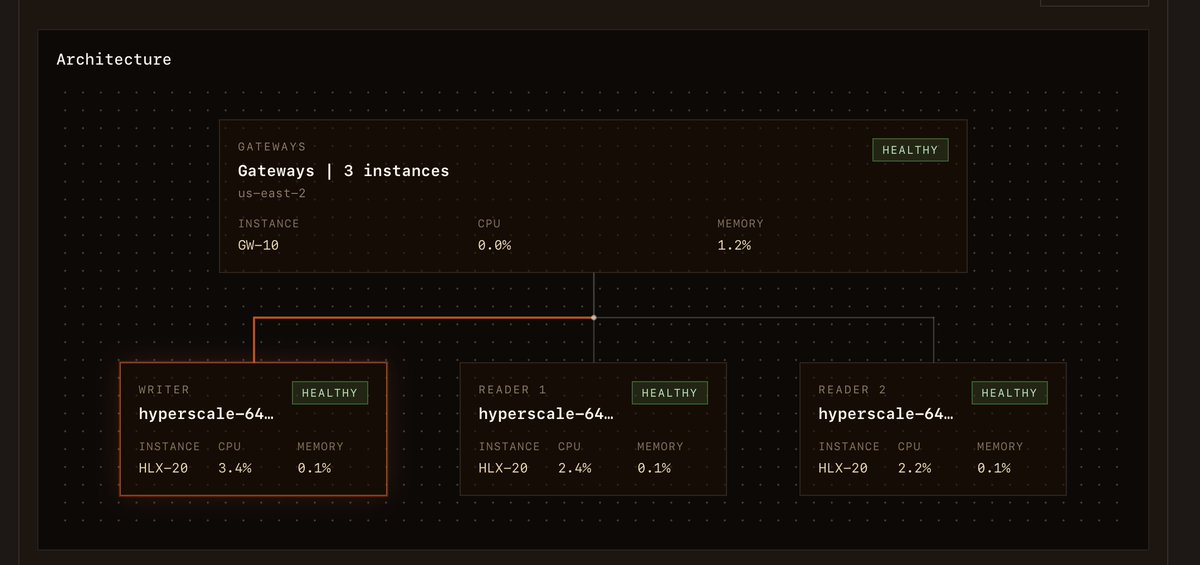Select the Writer hyperscale node card
The width and height of the screenshot is (1200, 565).
click(253, 429)
